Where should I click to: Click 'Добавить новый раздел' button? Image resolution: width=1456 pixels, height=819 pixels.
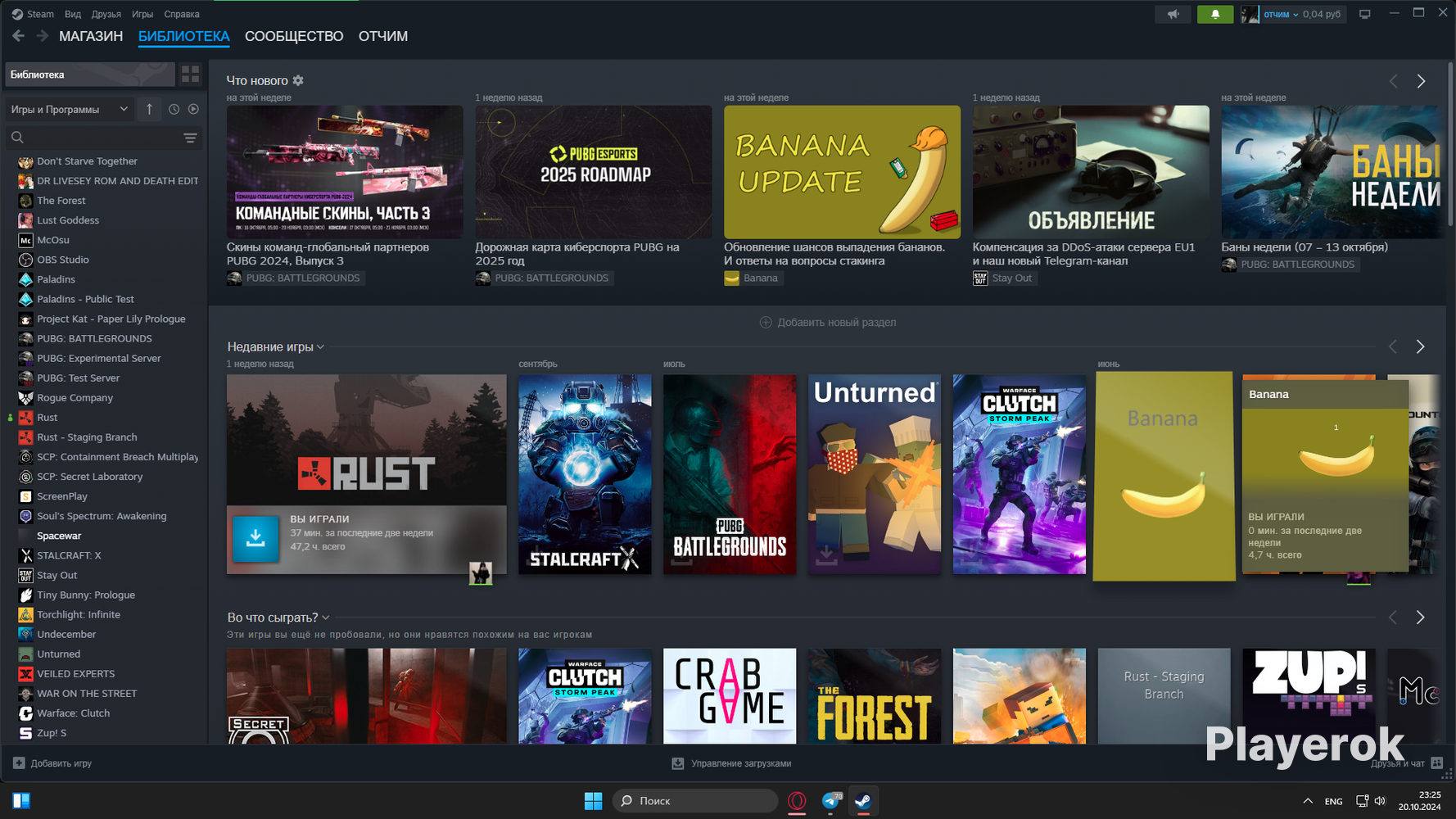pyautogui.click(x=828, y=322)
